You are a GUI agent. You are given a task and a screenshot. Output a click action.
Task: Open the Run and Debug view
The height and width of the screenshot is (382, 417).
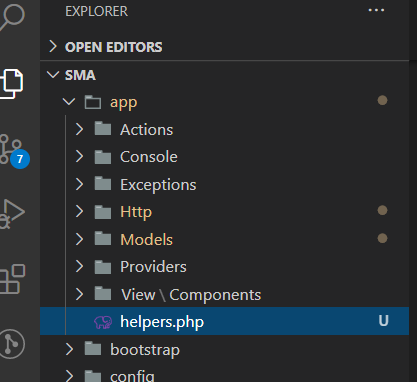[12, 214]
